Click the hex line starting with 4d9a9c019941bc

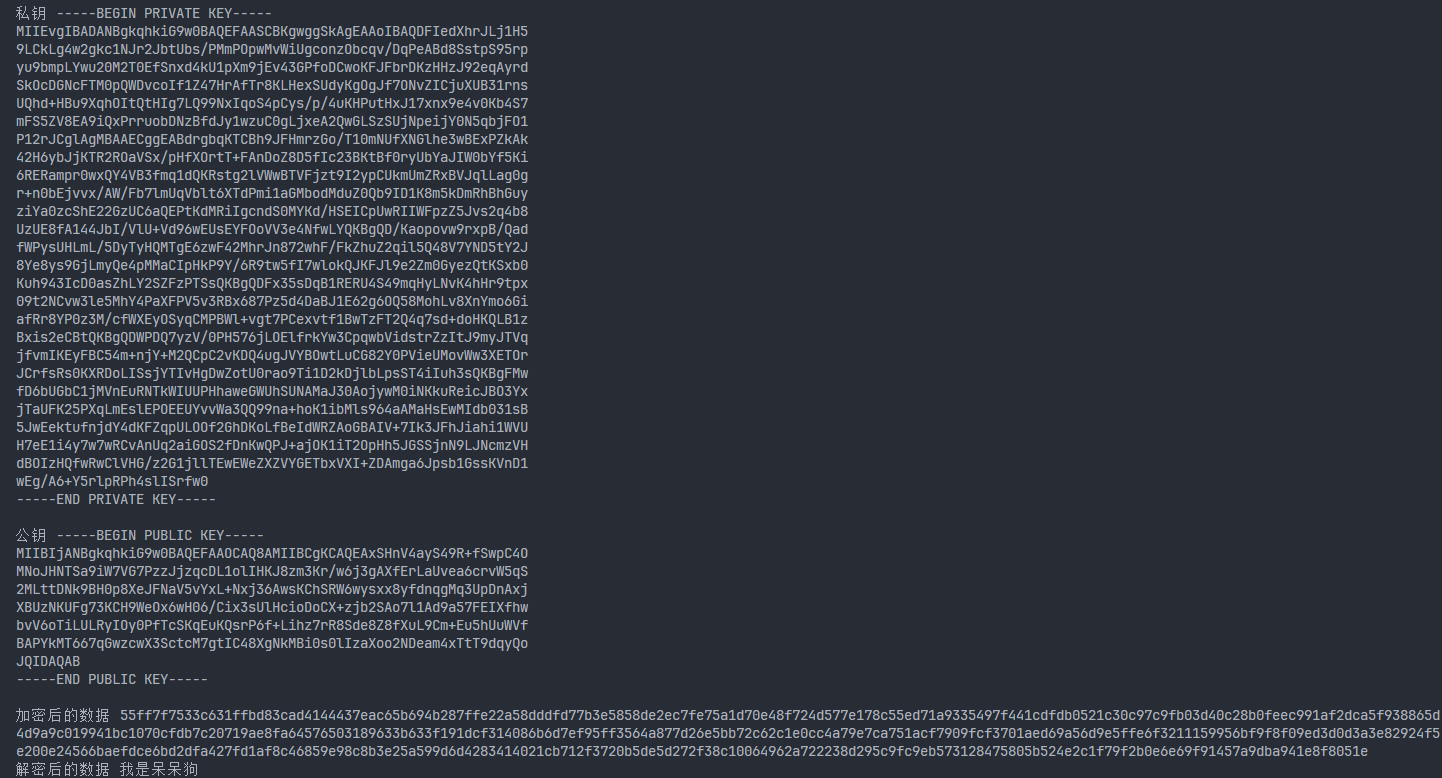(x=729, y=733)
